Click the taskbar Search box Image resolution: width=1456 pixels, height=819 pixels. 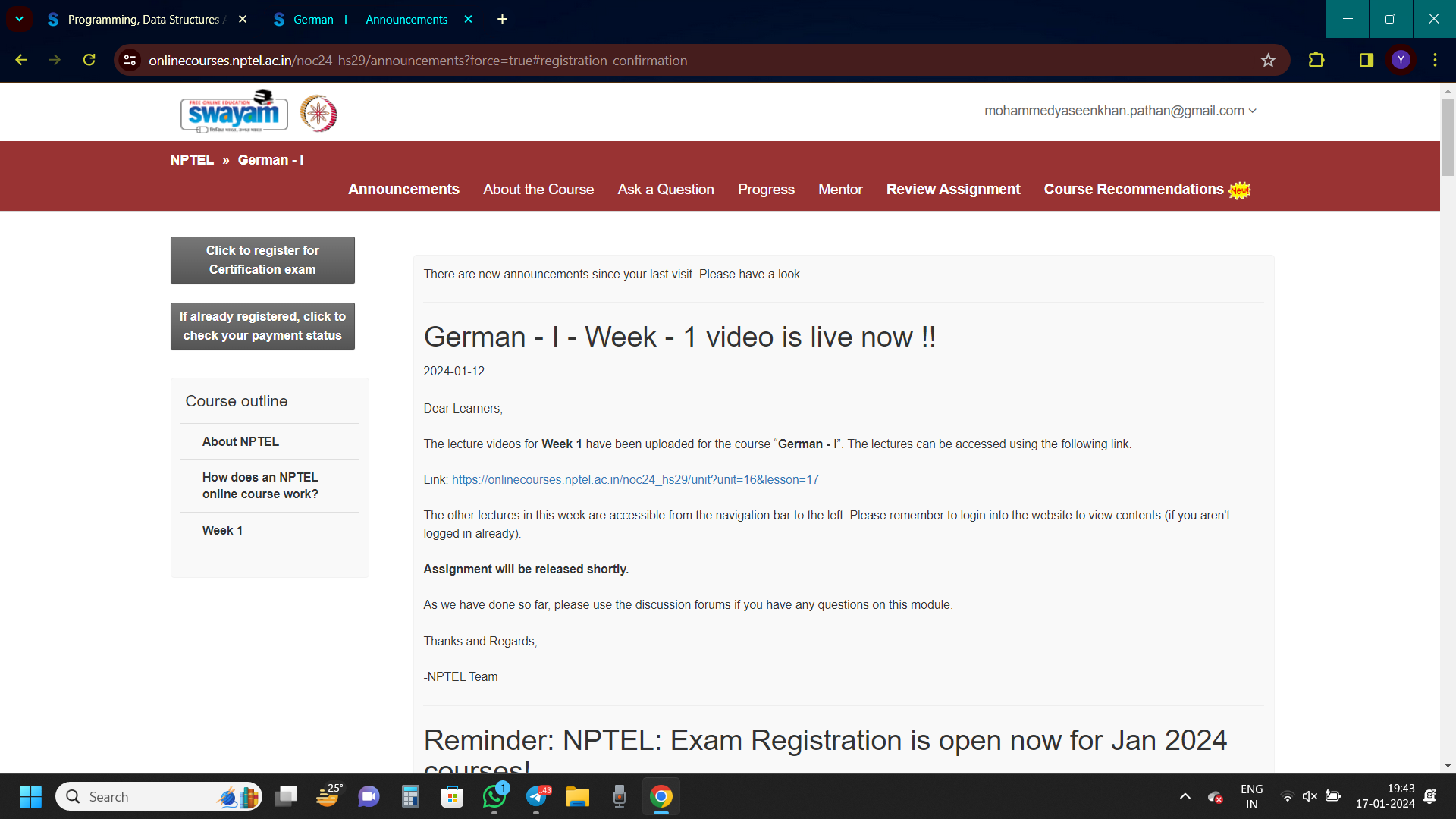pyautogui.click(x=158, y=796)
